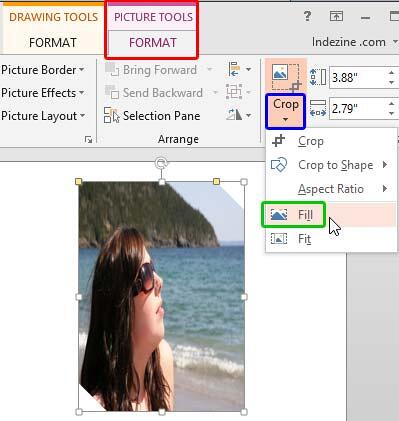Click the Shape Height icon
This screenshot has height=421, width=399.
[x=318, y=77]
